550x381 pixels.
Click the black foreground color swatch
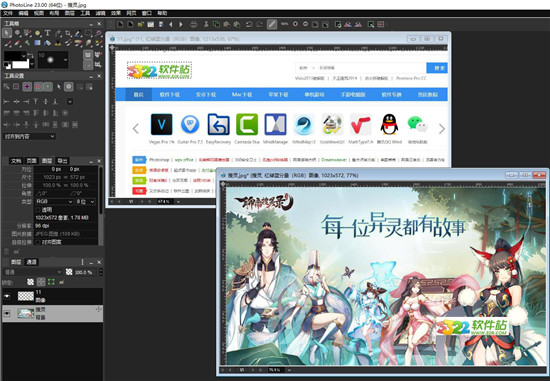point(14,56)
